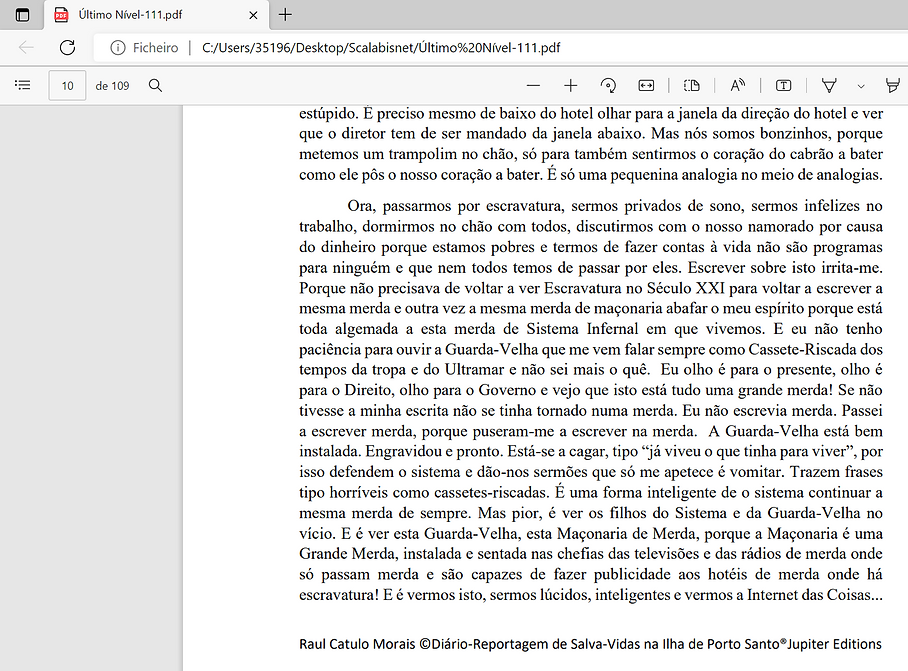Go back to the previous page

click(x=26, y=47)
